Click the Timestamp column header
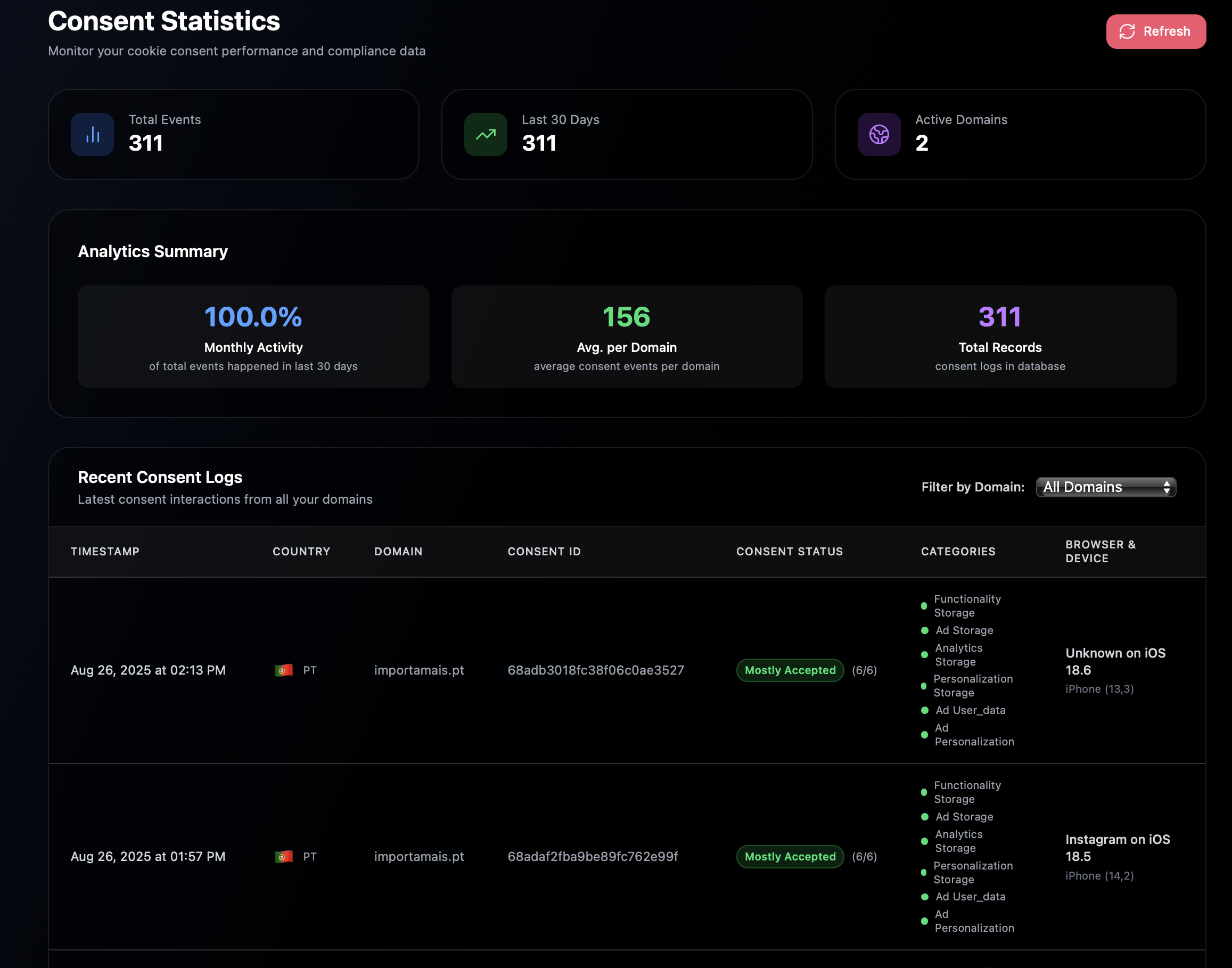 click(x=105, y=552)
